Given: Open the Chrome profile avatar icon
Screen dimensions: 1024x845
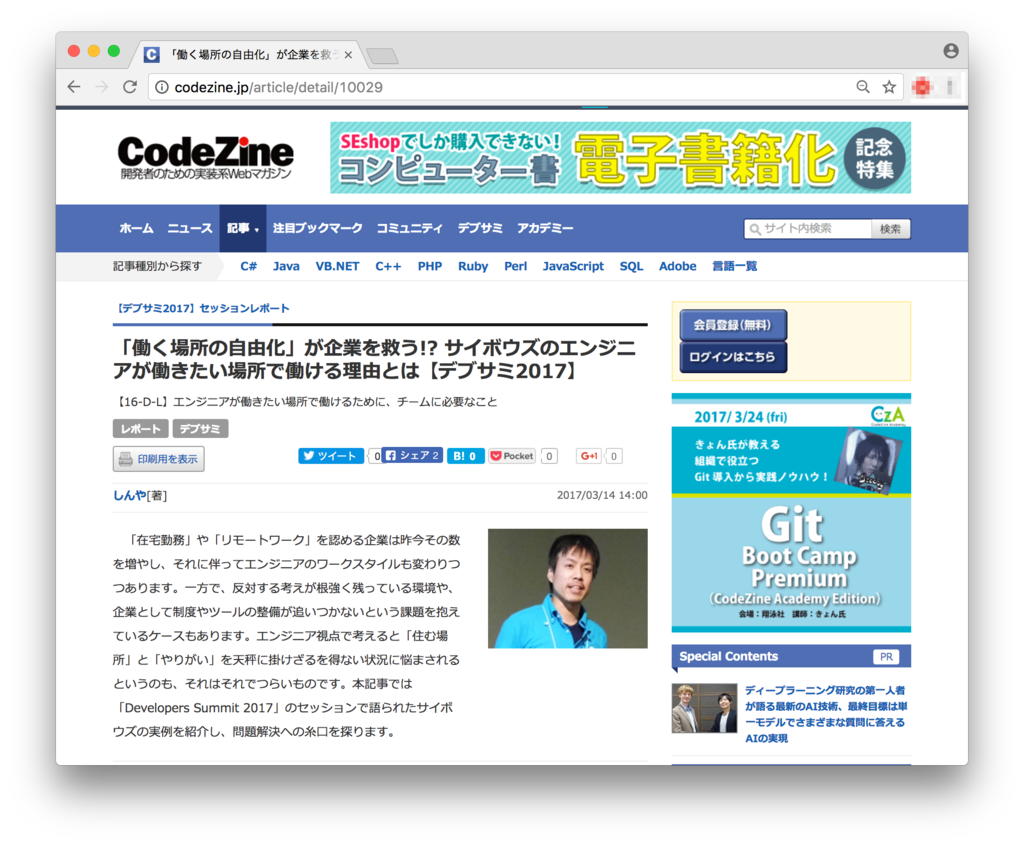Looking at the screenshot, I should point(951,51).
